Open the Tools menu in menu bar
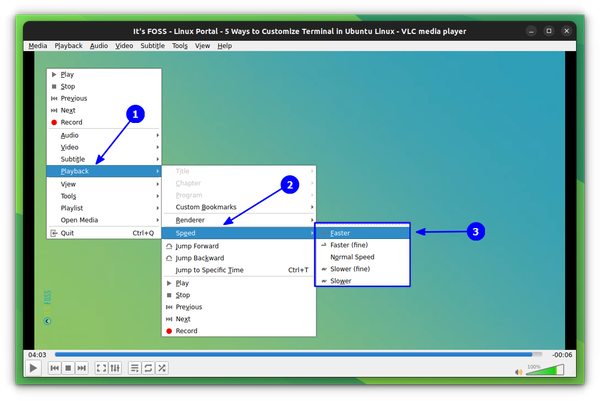The width and height of the screenshot is (600, 401). coord(179,46)
